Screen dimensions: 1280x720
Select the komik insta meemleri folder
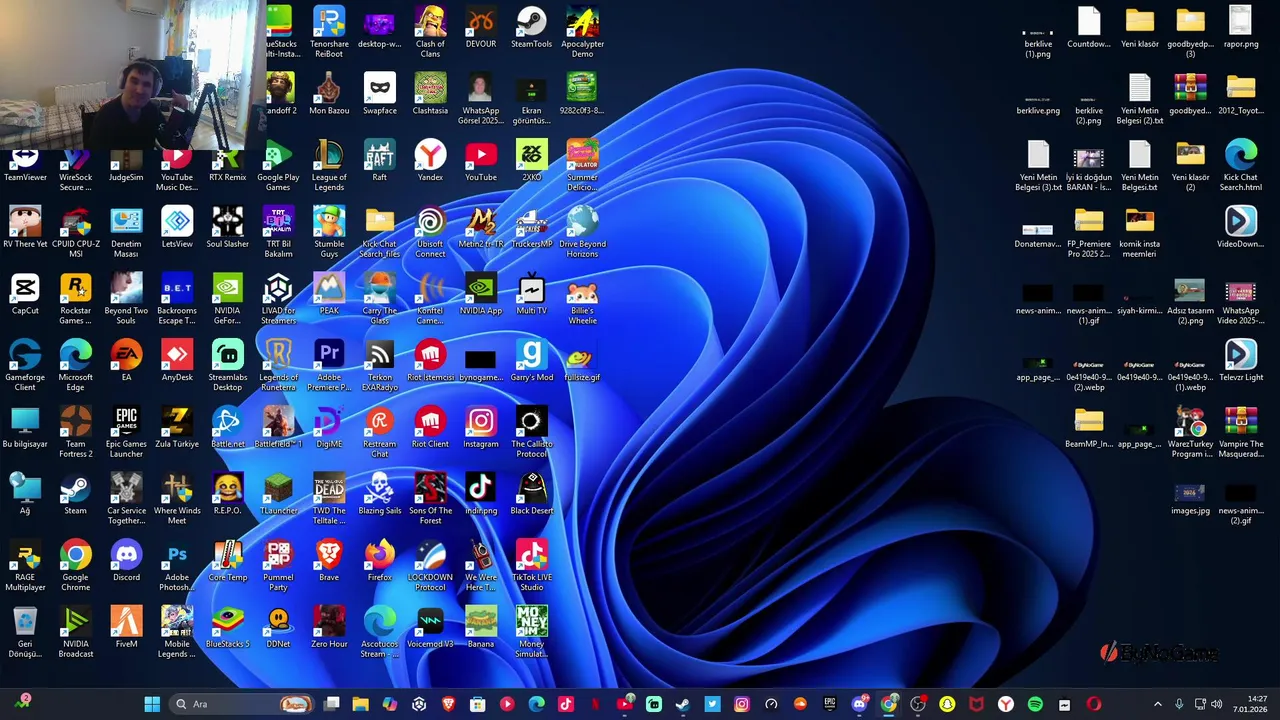1139,233
